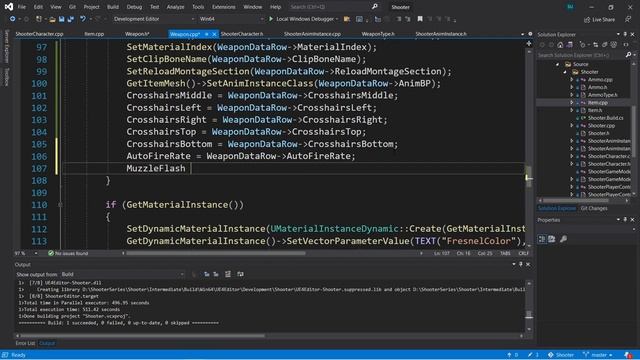This screenshot has width=640, height=360.
Task: Open the Debug menu
Action: pyautogui.click(x=134, y=7)
